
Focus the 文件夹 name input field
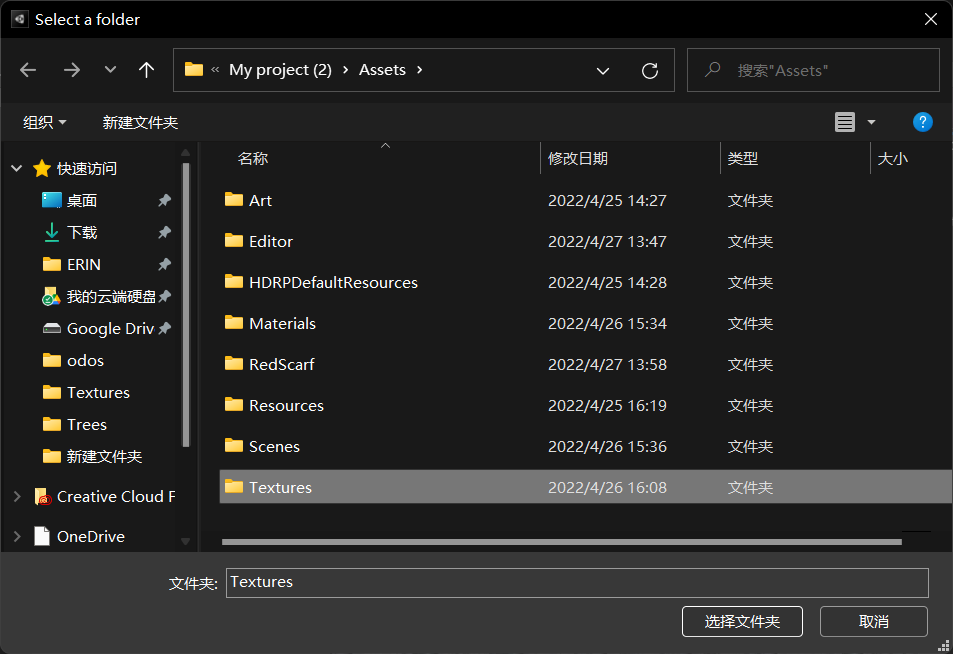point(577,582)
